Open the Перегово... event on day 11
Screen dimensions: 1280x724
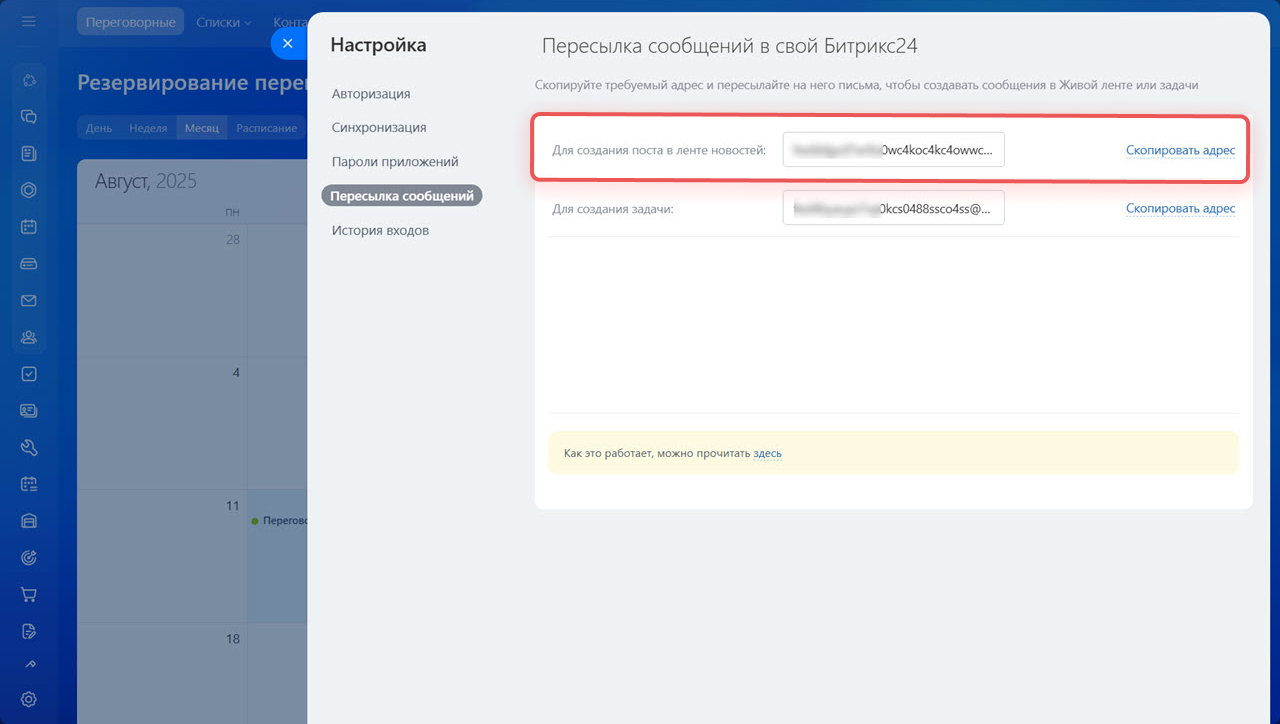(279, 521)
